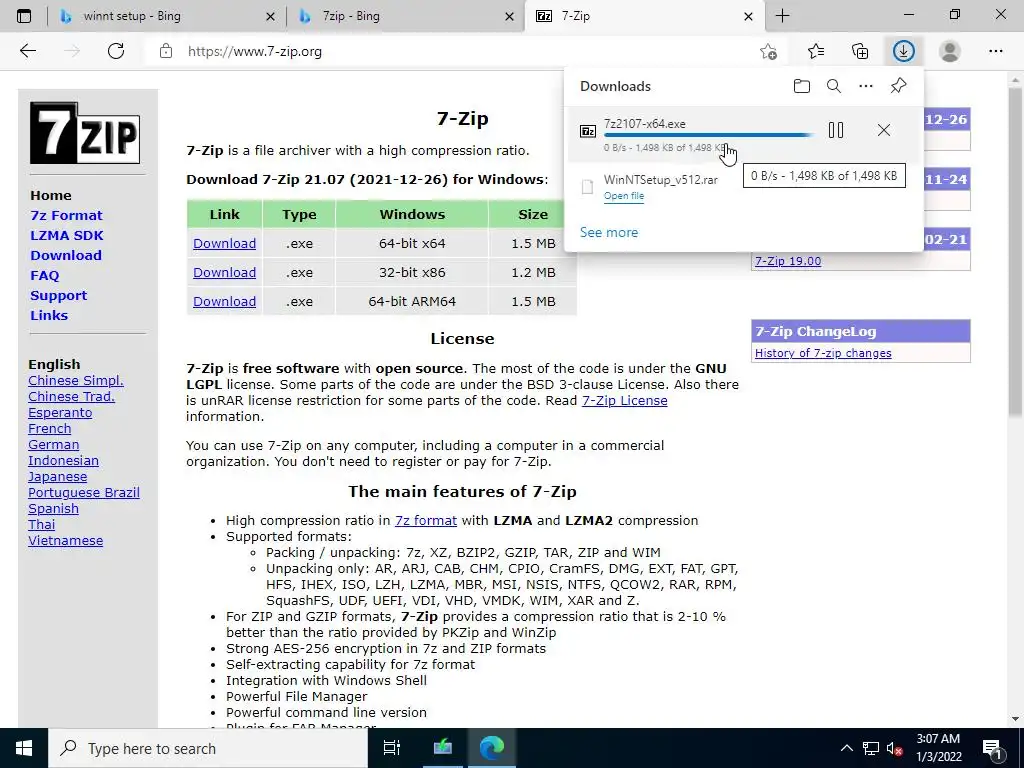Pause the 7z2107-x64.exe download
The width and height of the screenshot is (1024, 768).
click(x=836, y=130)
